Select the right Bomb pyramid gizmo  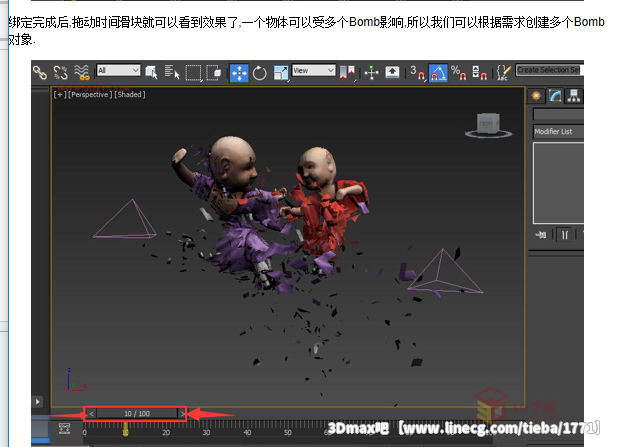[x=444, y=271]
